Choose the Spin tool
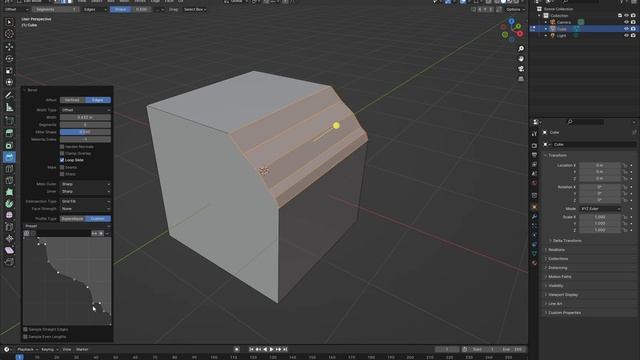 point(9,204)
